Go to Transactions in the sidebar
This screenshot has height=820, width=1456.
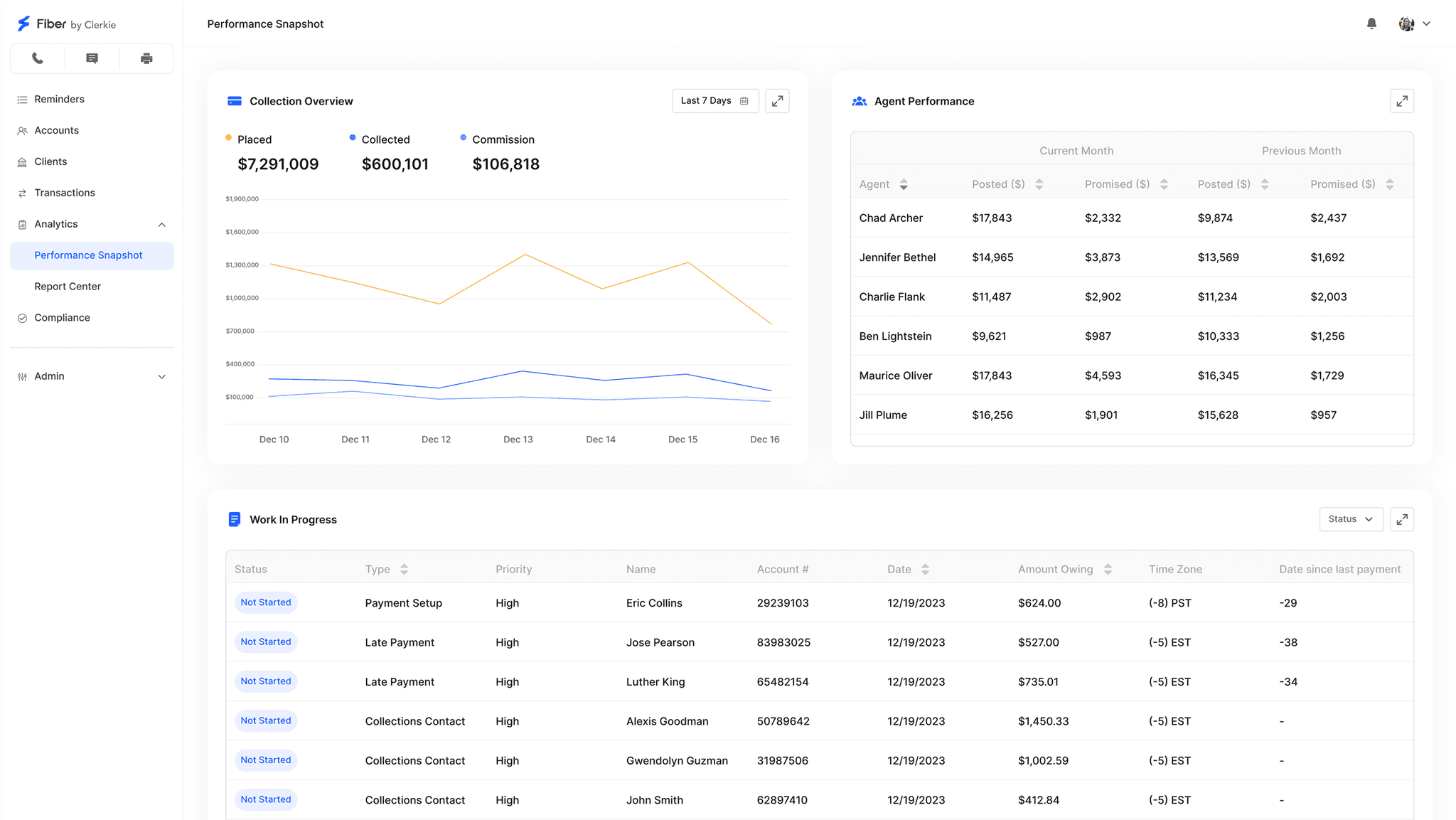[x=65, y=193]
